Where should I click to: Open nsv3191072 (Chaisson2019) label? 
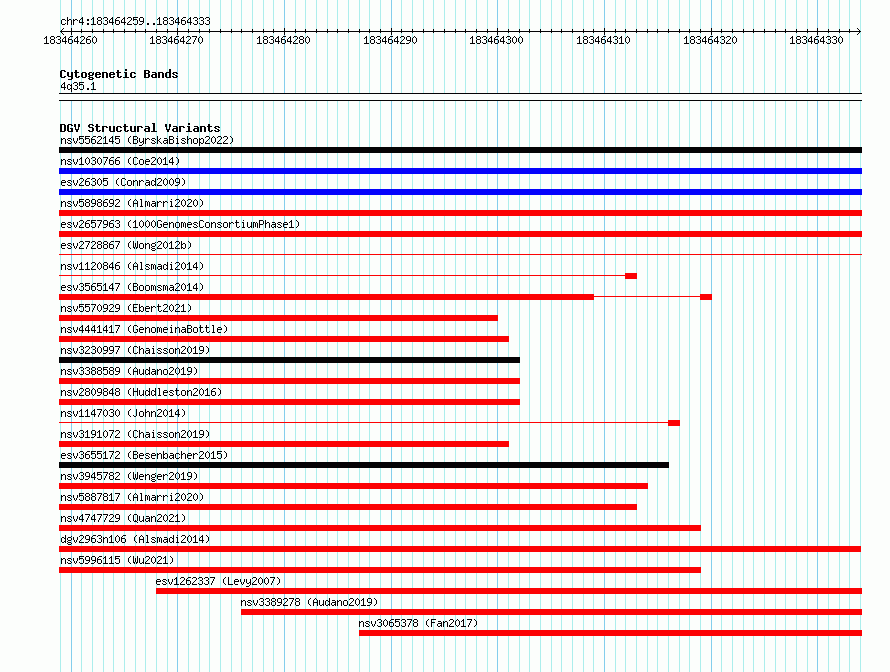tap(135, 434)
